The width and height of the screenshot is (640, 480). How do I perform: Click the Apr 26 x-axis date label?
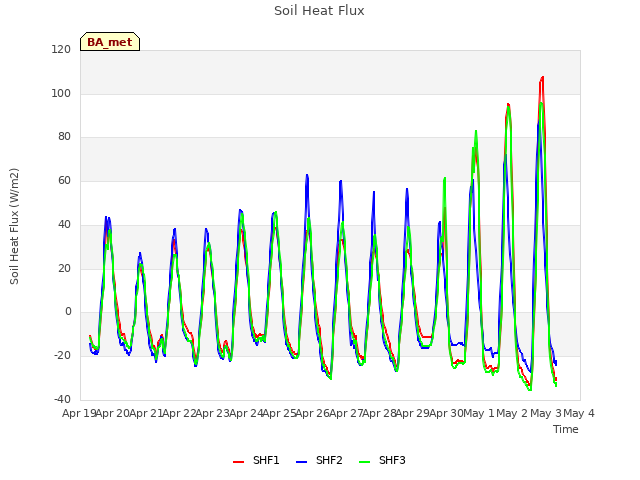click(x=313, y=413)
